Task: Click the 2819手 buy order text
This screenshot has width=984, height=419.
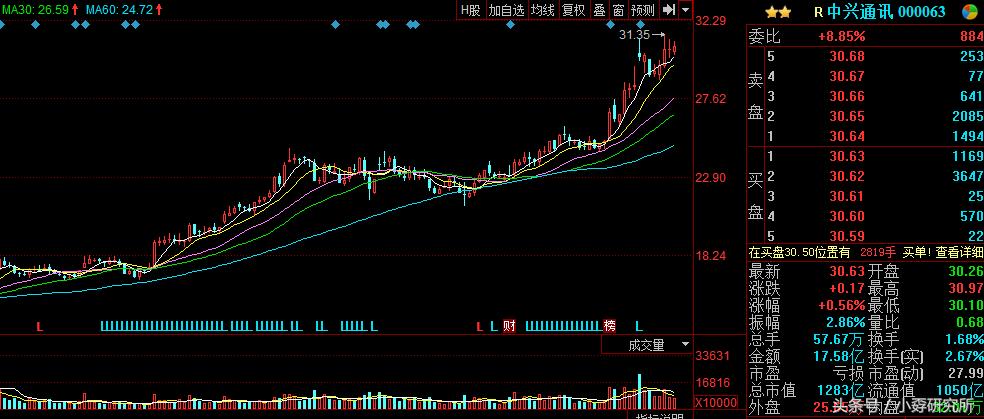Action: (x=879, y=252)
